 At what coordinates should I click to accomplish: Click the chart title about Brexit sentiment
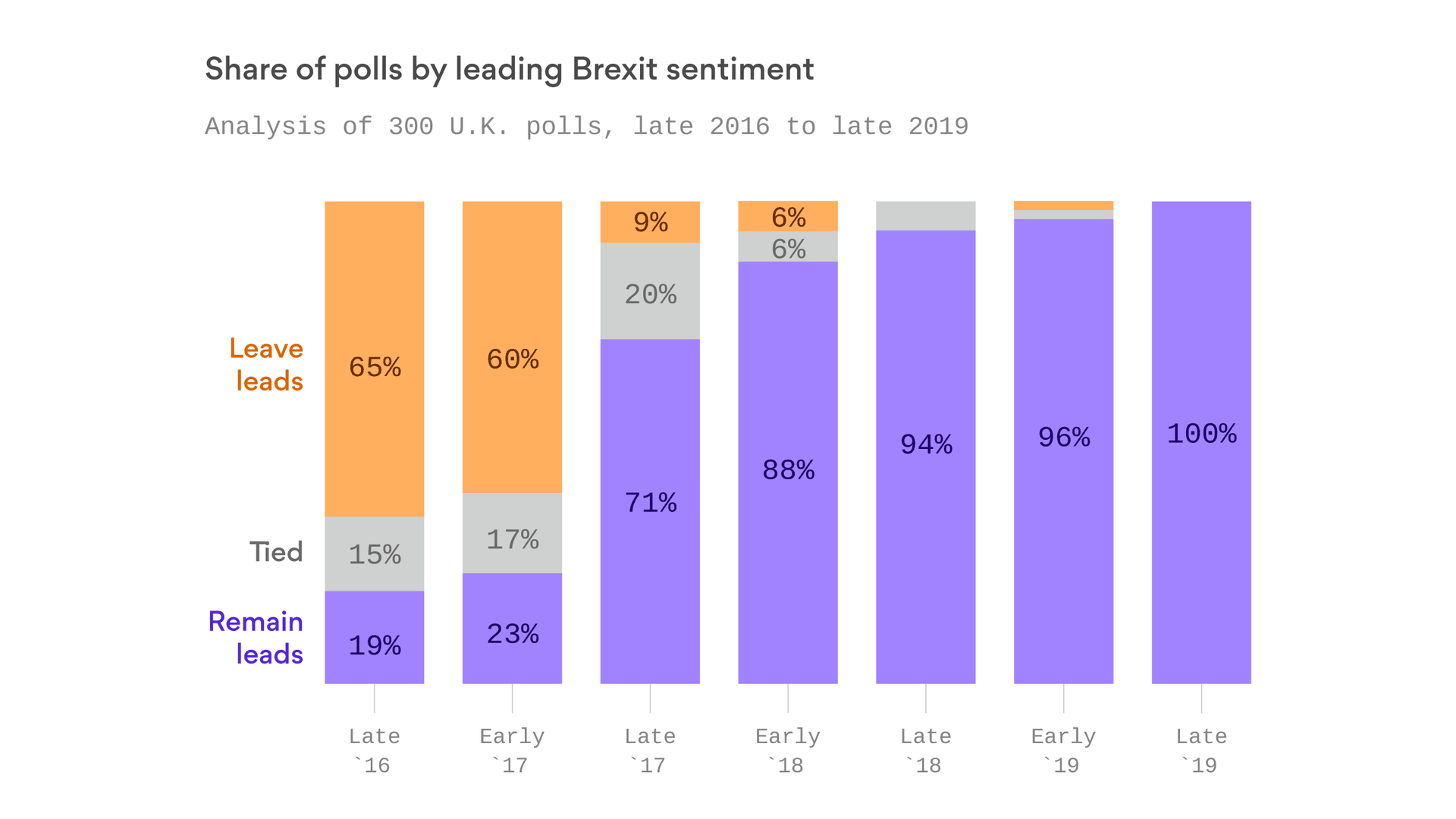point(509,69)
